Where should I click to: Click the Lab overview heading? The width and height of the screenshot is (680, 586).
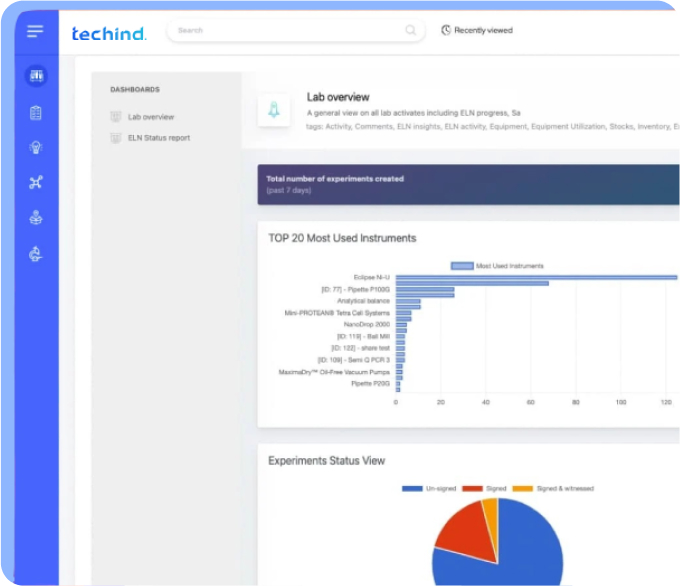point(338,97)
